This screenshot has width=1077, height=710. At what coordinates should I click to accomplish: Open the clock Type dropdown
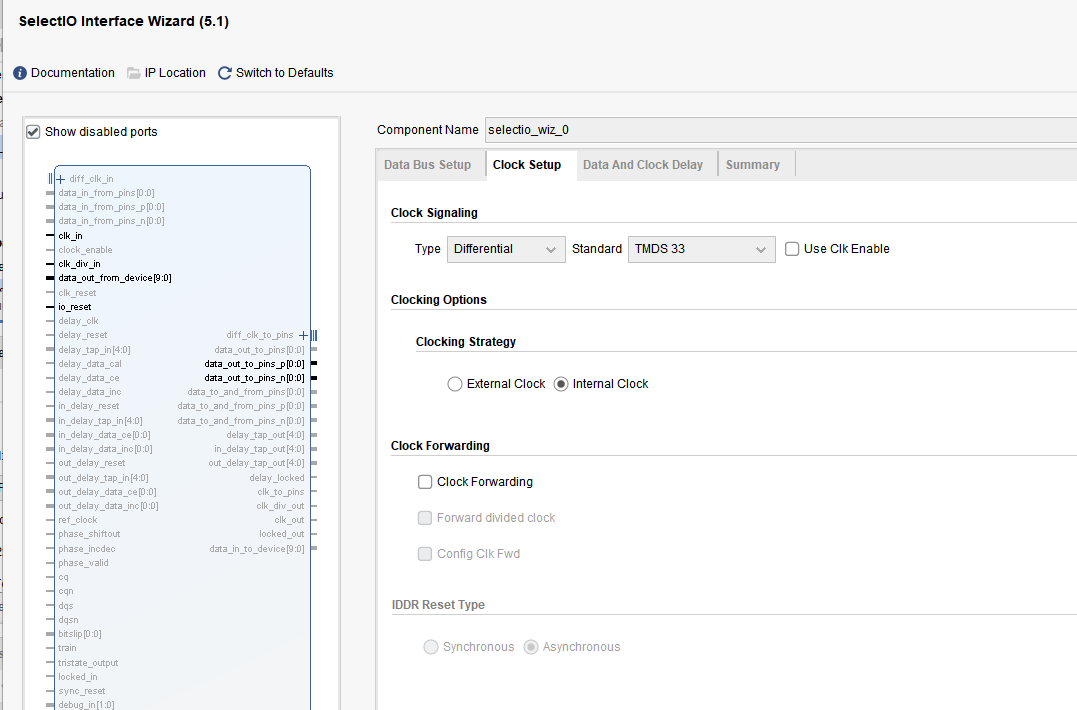(506, 249)
